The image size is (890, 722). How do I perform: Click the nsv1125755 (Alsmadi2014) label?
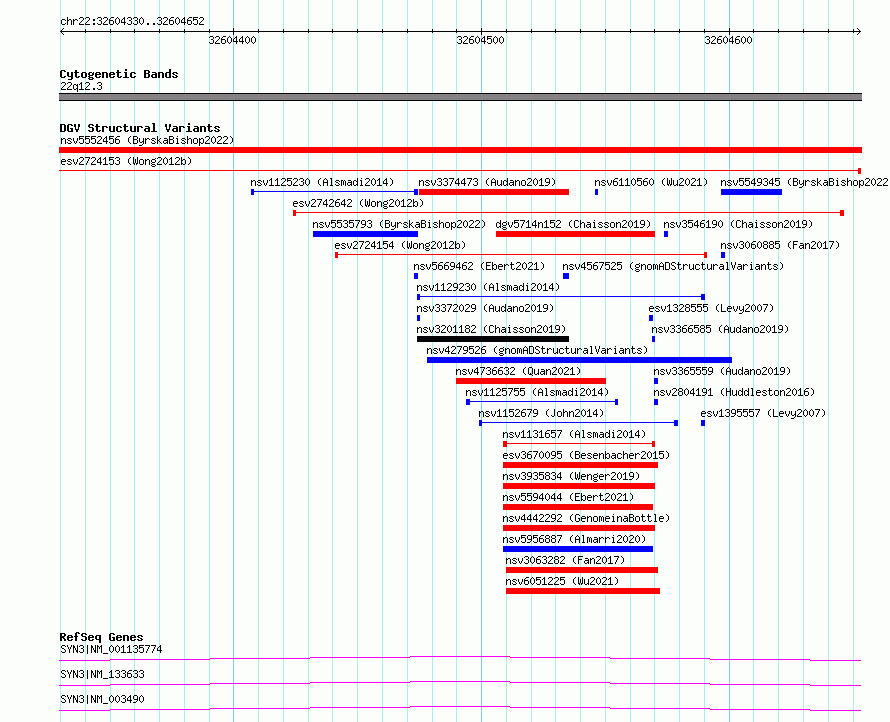[537, 392]
